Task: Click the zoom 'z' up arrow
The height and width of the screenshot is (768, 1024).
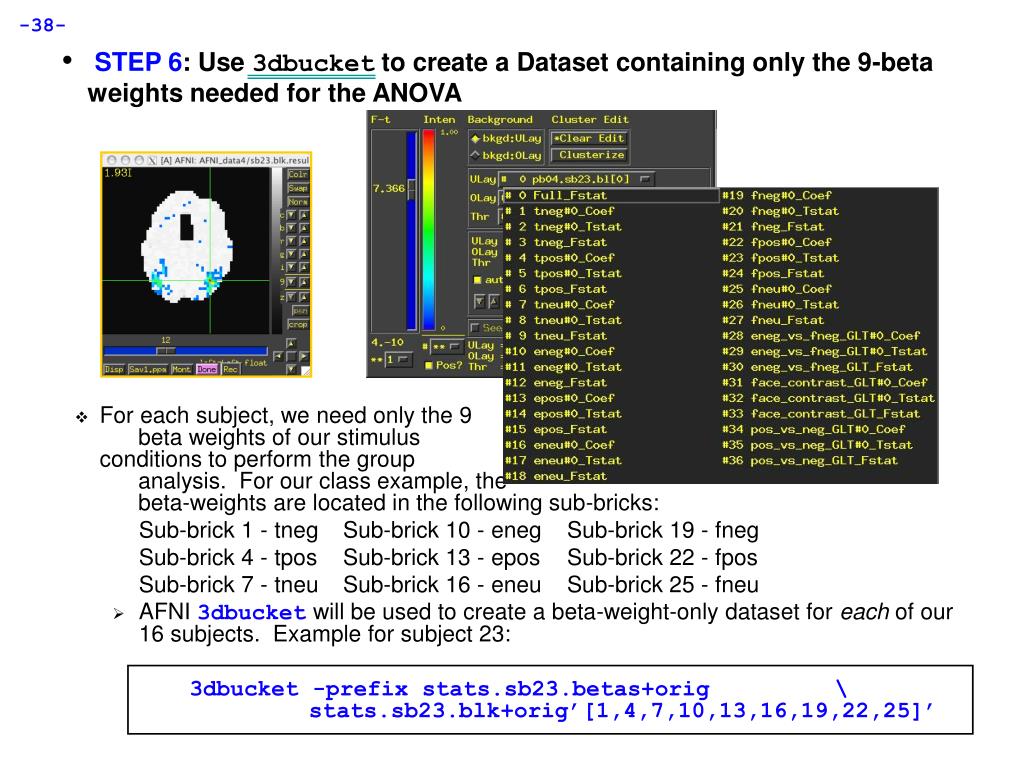Action: (x=304, y=297)
